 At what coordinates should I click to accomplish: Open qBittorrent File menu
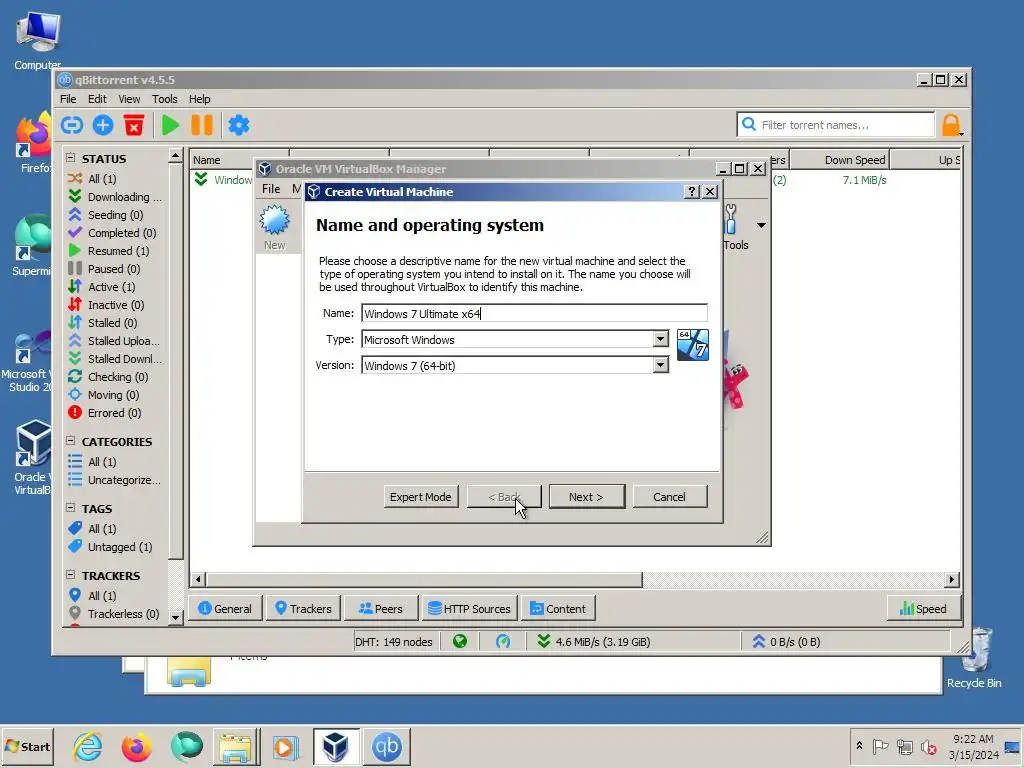tap(68, 99)
